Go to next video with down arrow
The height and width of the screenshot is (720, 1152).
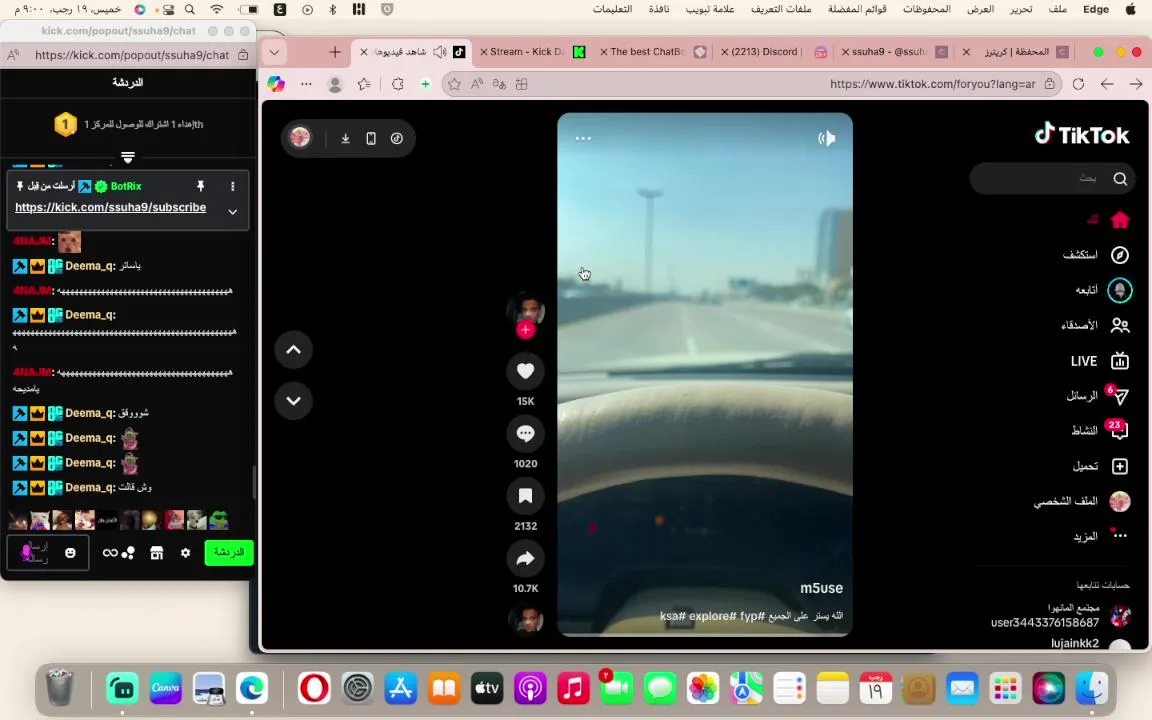click(x=293, y=400)
